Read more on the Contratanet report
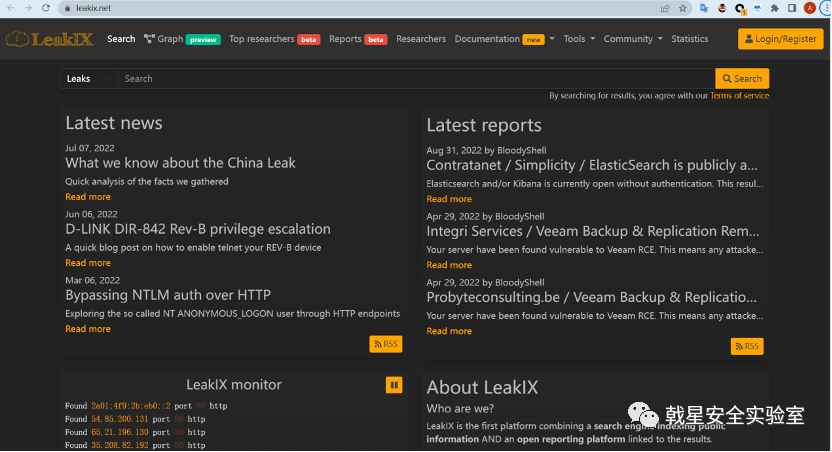 point(449,199)
